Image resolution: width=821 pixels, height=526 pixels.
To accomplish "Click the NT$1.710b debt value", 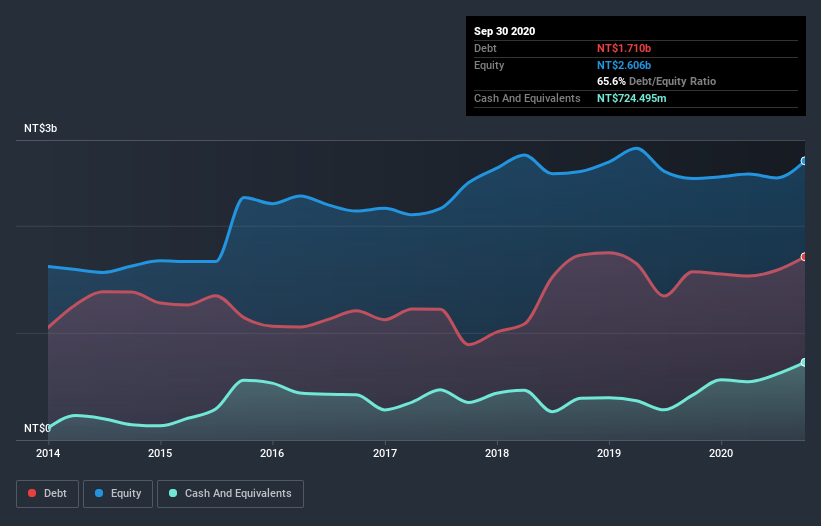I will [624, 48].
